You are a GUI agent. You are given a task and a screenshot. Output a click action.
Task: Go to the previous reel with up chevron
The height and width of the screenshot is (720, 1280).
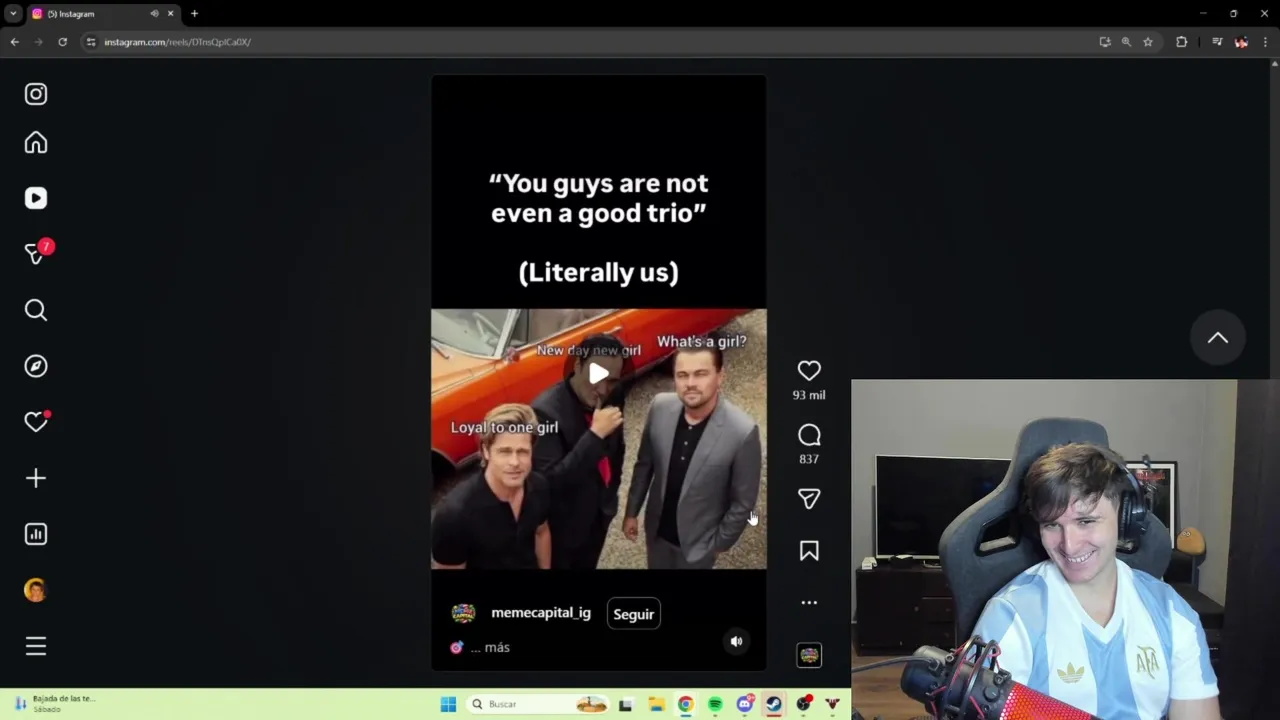coord(1217,338)
